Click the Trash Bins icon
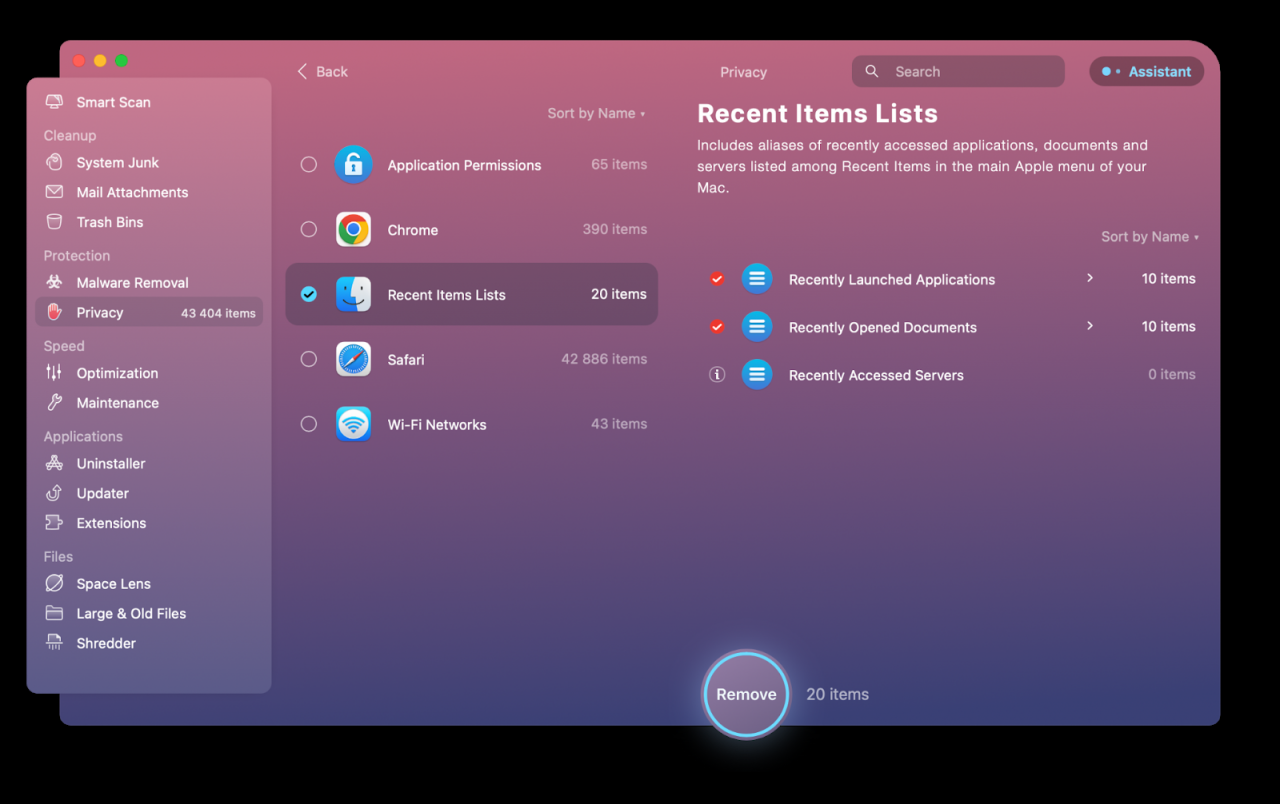This screenshot has height=804, width=1280. click(55, 222)
